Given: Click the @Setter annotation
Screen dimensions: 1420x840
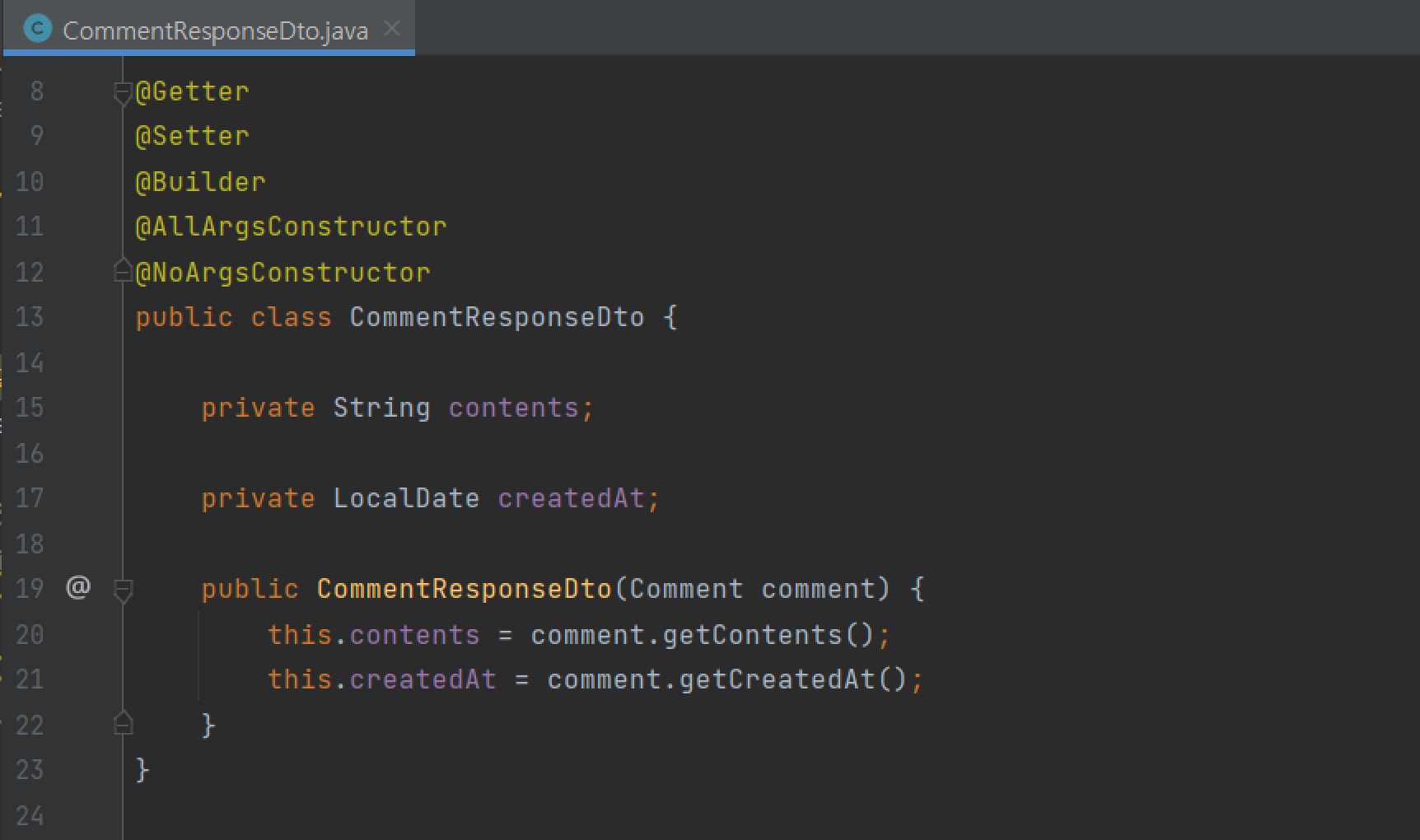Looking at the screenshot, I should pos(192,136).
